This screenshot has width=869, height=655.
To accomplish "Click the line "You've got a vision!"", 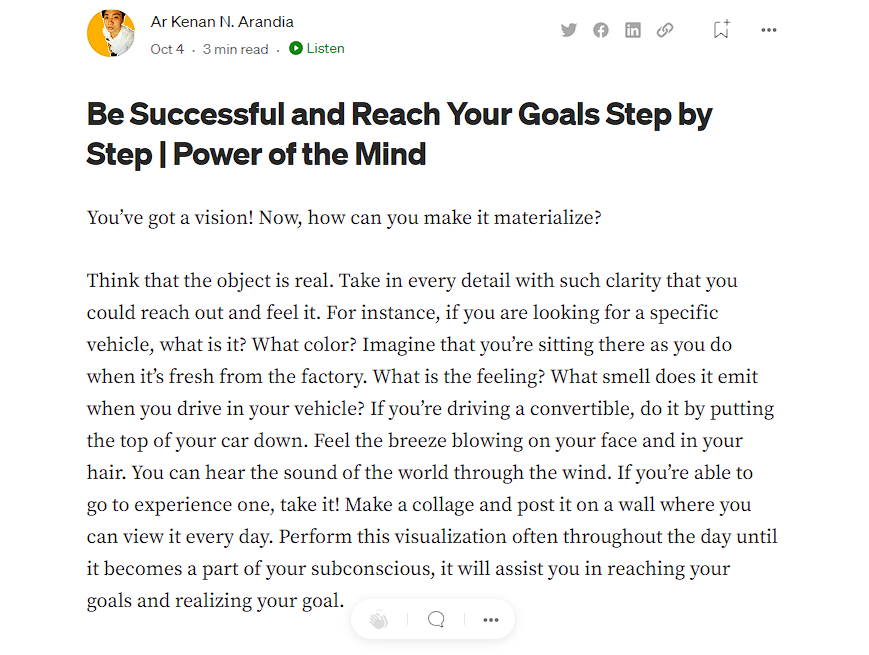I will [x=170, y=217].
